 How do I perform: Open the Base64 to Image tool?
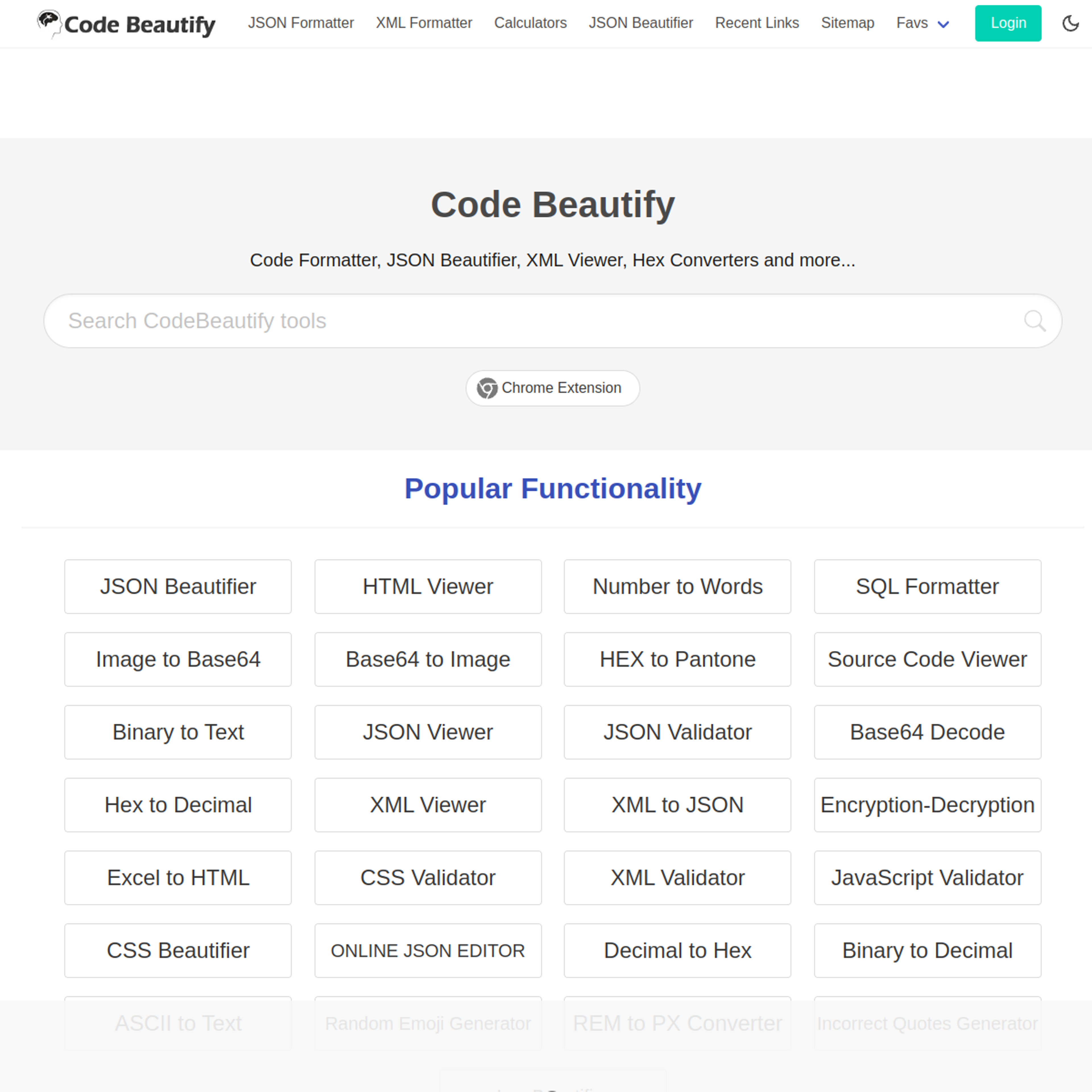[x=428, y=659]
